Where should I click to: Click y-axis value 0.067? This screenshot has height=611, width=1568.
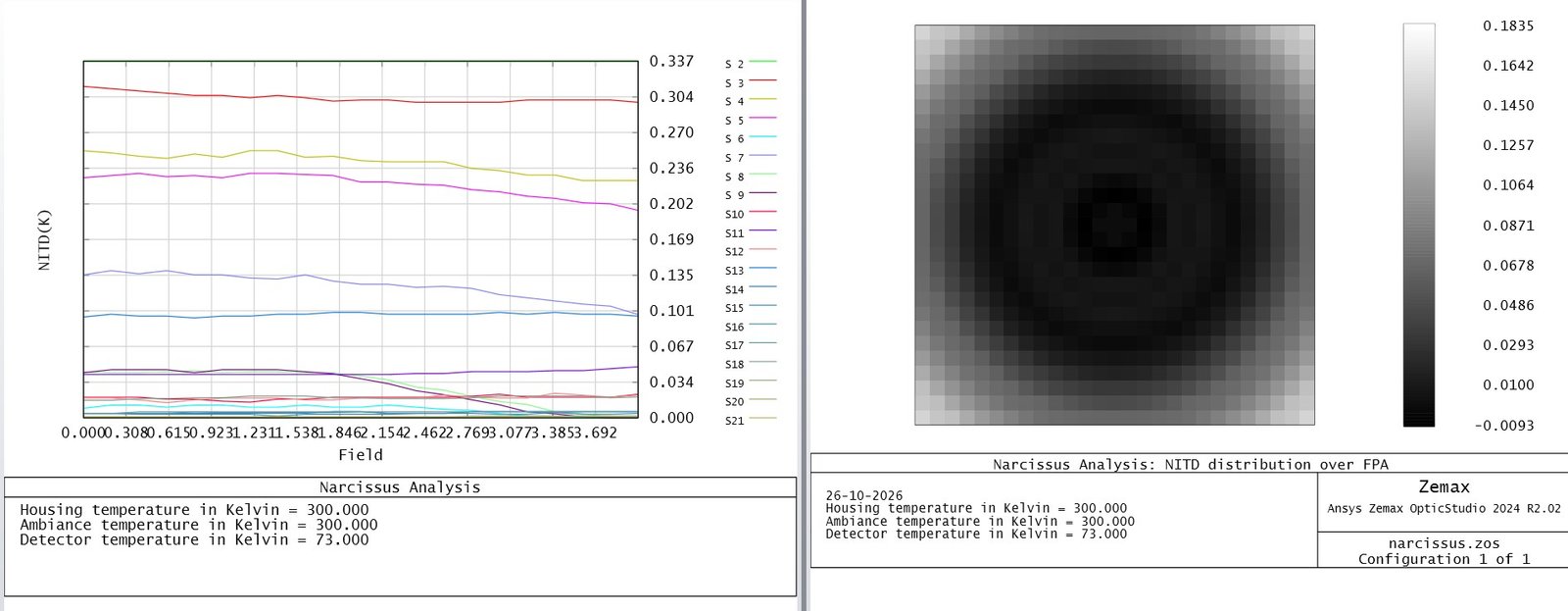coord(671,346)
